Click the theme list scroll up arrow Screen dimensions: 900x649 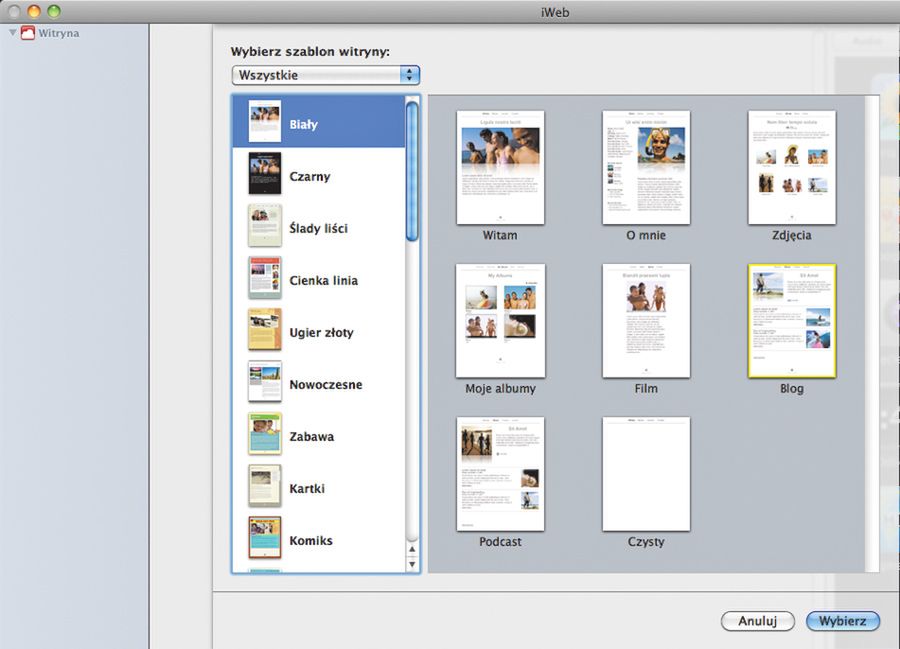coord(412,549)
